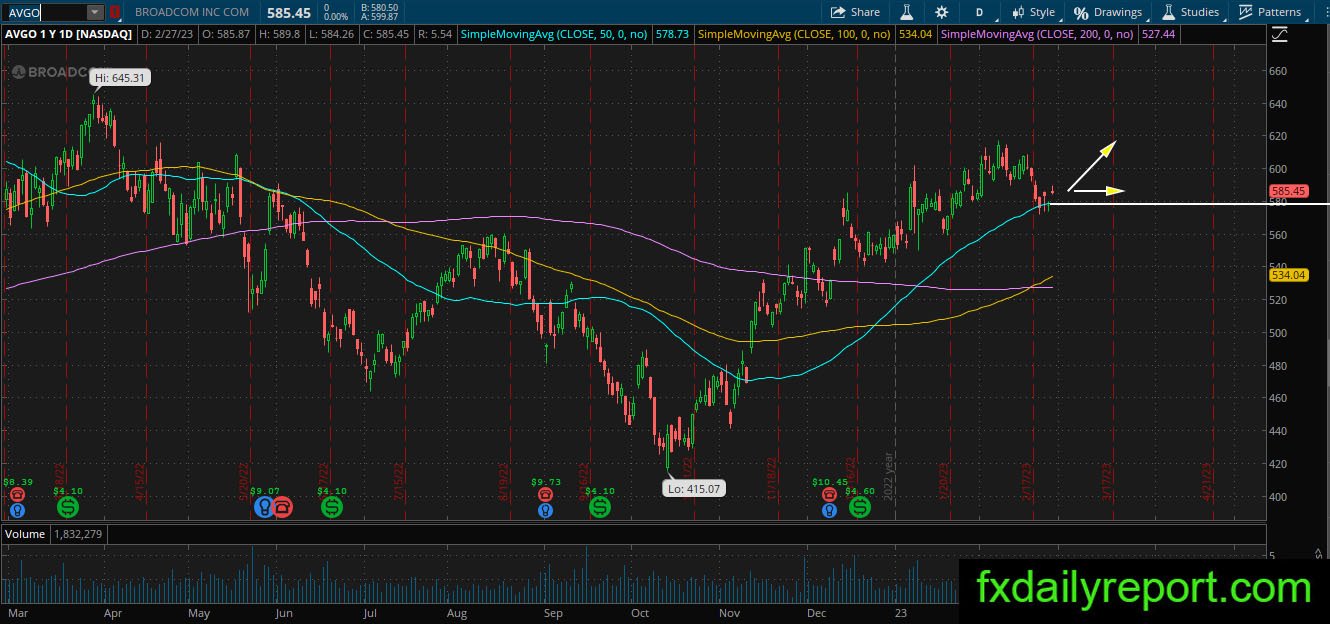Click the Lo: 415.07 price bubble
Screen dimensions: 1330x624
(x=692, y=489)
